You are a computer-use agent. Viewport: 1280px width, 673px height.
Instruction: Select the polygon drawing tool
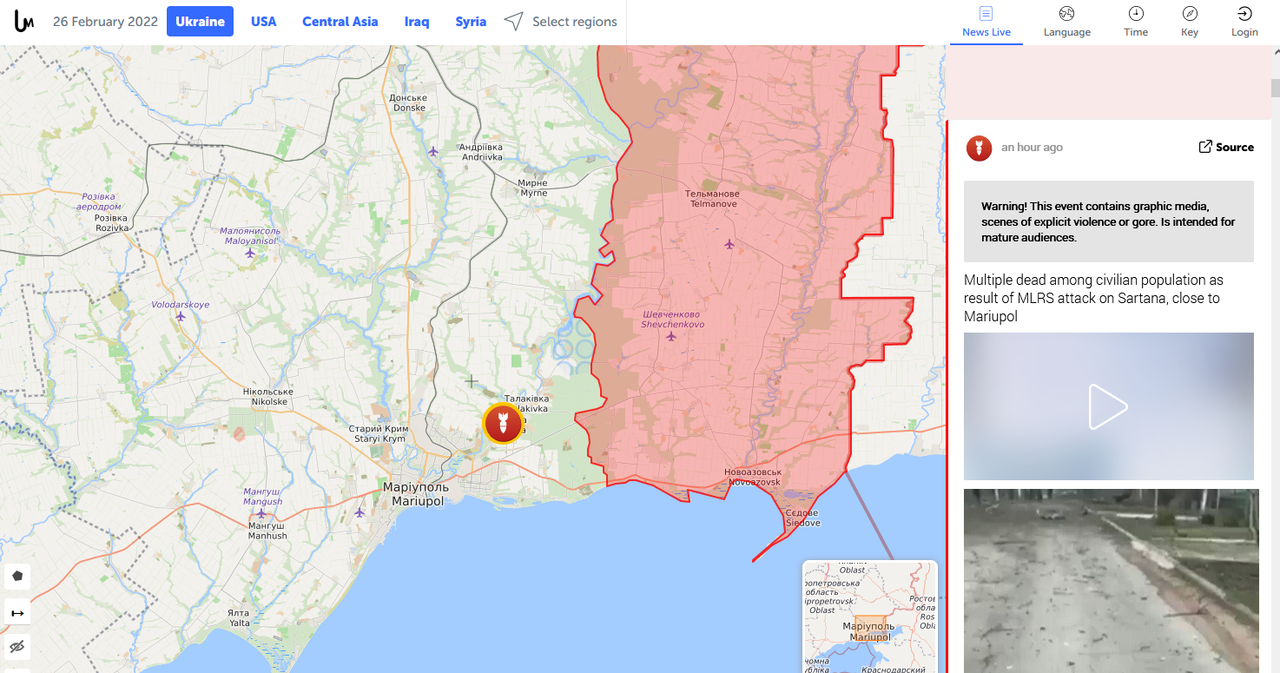pyautogui.click(x=17, y=576)
